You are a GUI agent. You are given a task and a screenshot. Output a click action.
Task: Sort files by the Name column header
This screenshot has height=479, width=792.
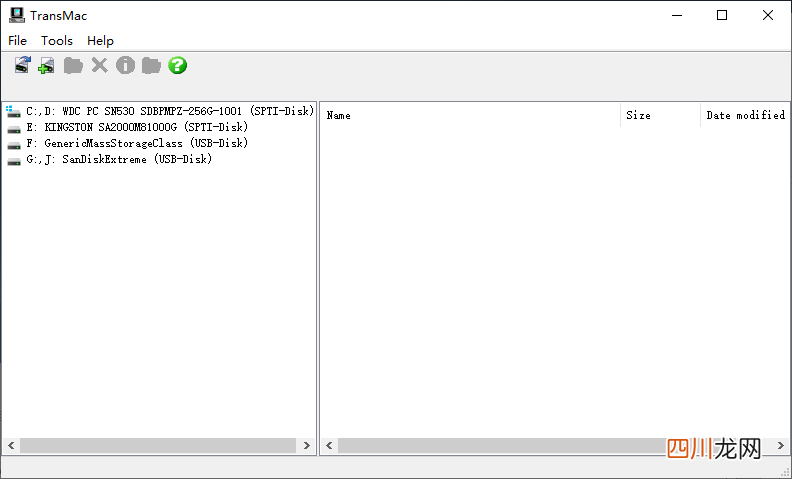point(471,115)
